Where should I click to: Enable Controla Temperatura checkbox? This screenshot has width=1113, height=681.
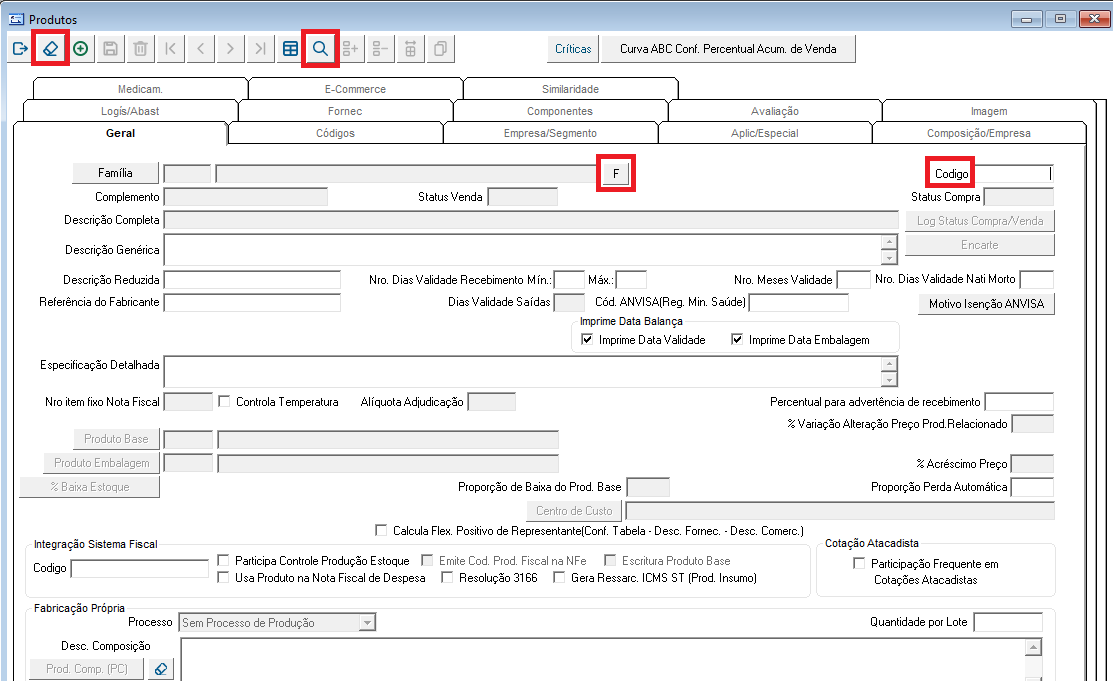pyautogui.click(x=224, y=401)
